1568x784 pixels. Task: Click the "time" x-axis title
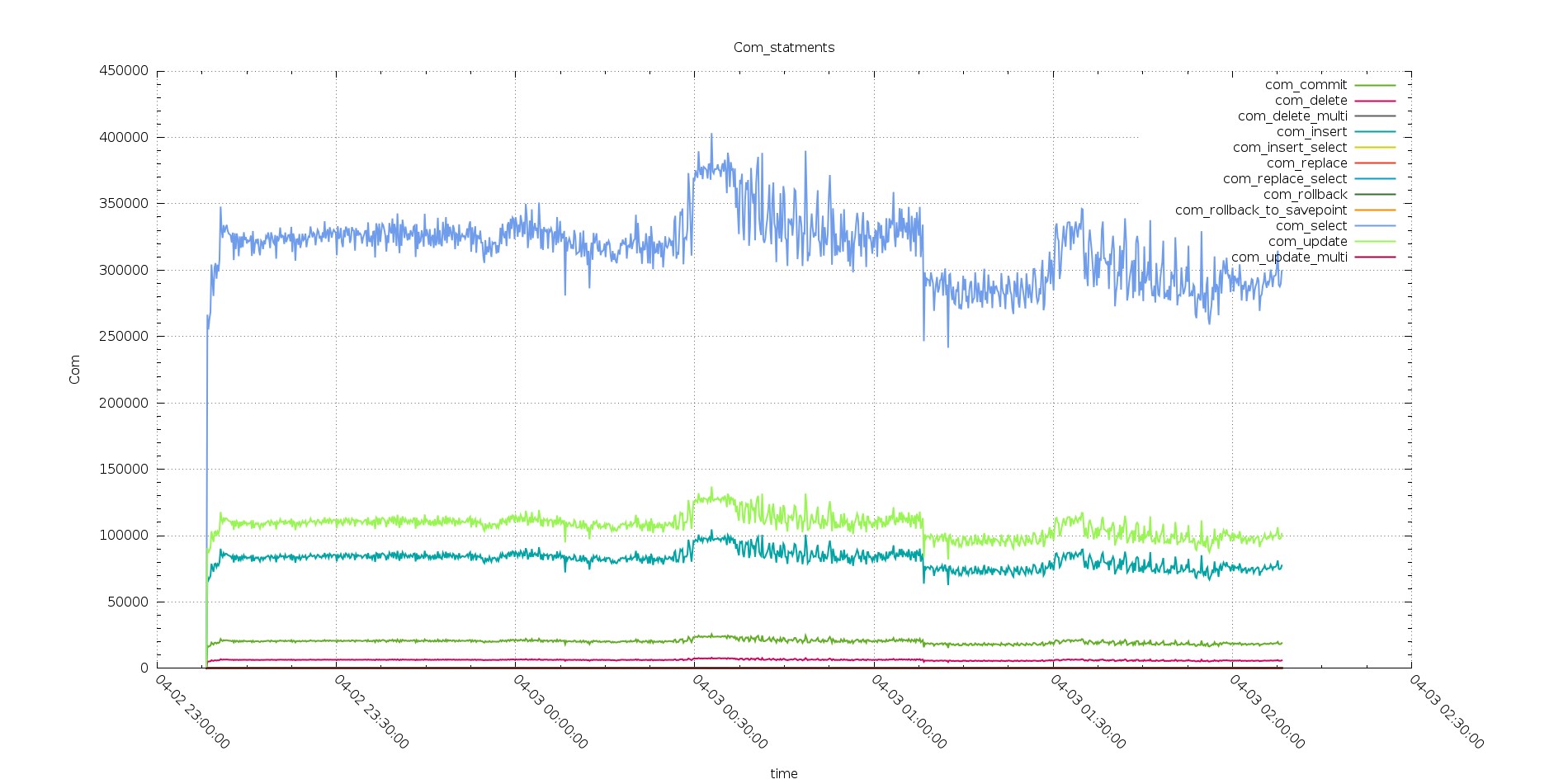(x=783, y=773)
